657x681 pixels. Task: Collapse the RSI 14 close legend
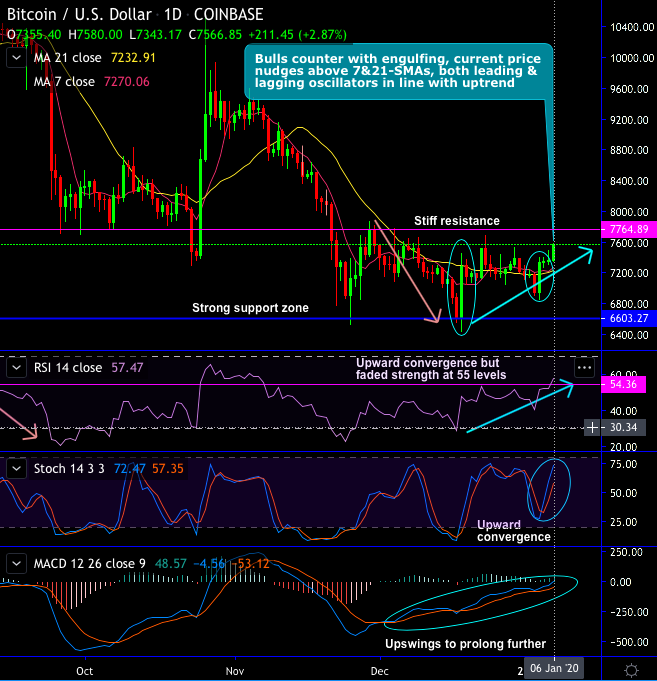point(16,368)
